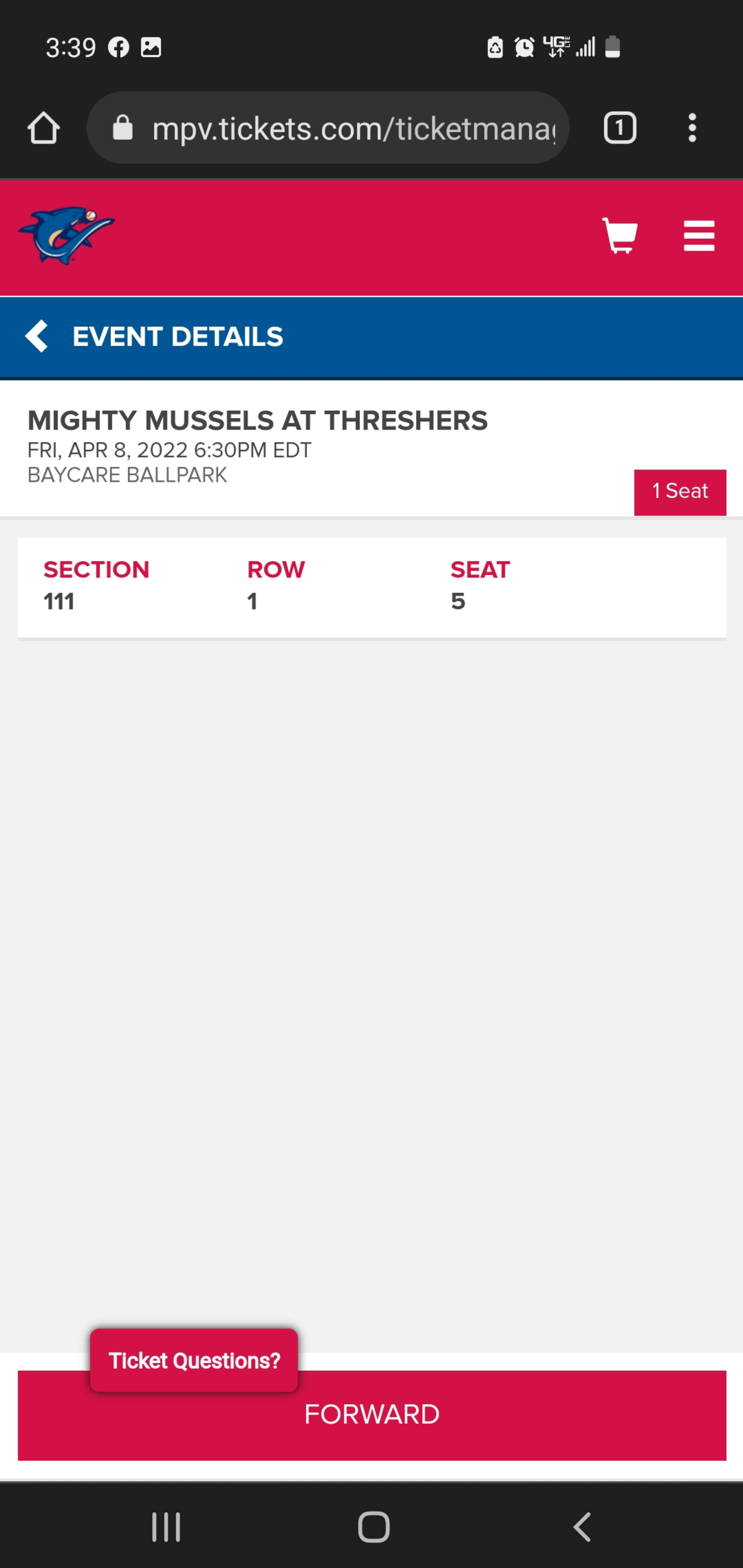The image size is (743, 1568).
Task: Open the hamburger menu
Action: [699, 235]
